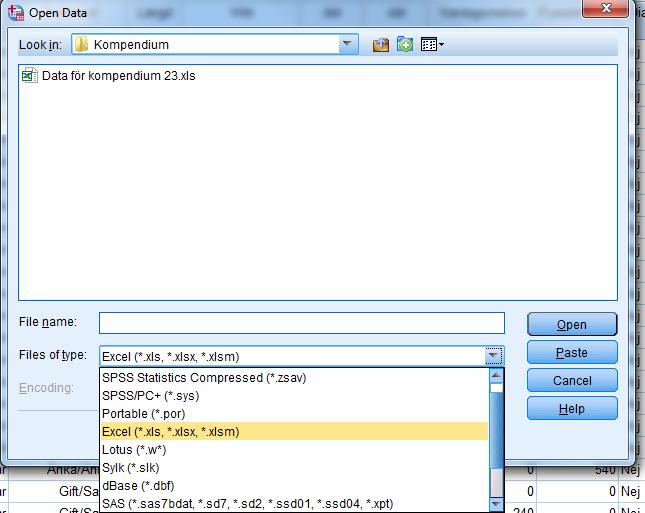Click scroll down arrow in file type list
Viewport: 645px width, 513px height.
coord(497,504)
